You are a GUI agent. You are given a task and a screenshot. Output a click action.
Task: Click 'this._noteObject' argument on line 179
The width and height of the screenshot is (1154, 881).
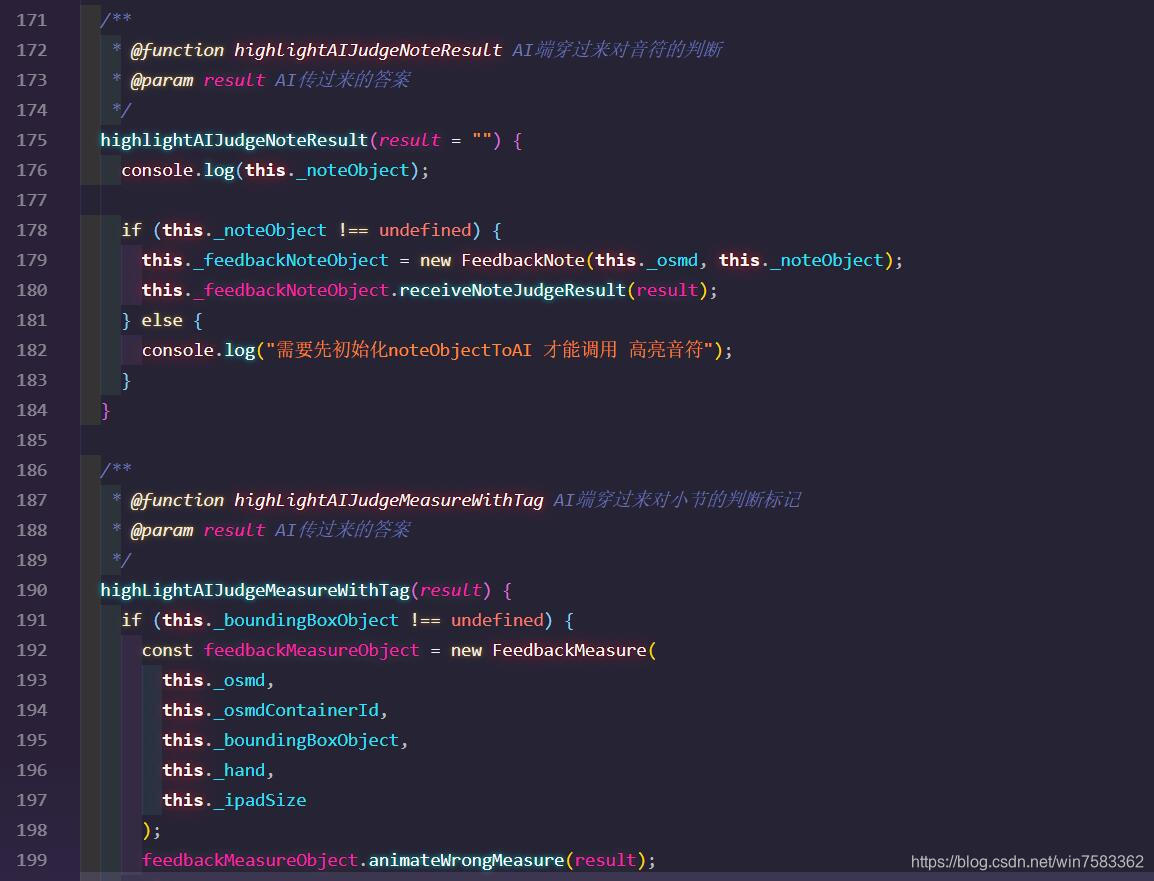pos(801,261)
